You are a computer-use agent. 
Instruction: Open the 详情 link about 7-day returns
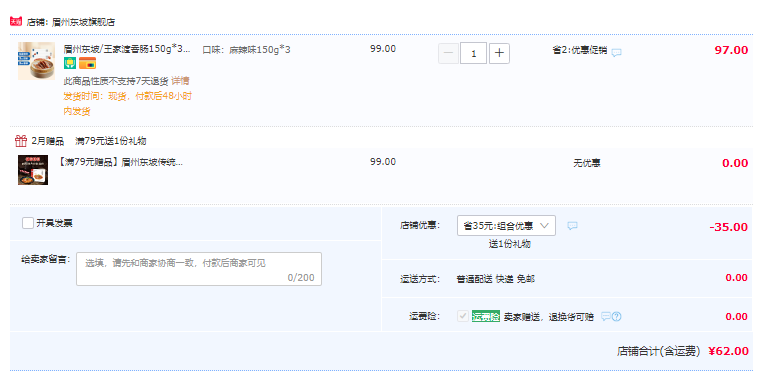pyautogui.click(x=181, y=81)
